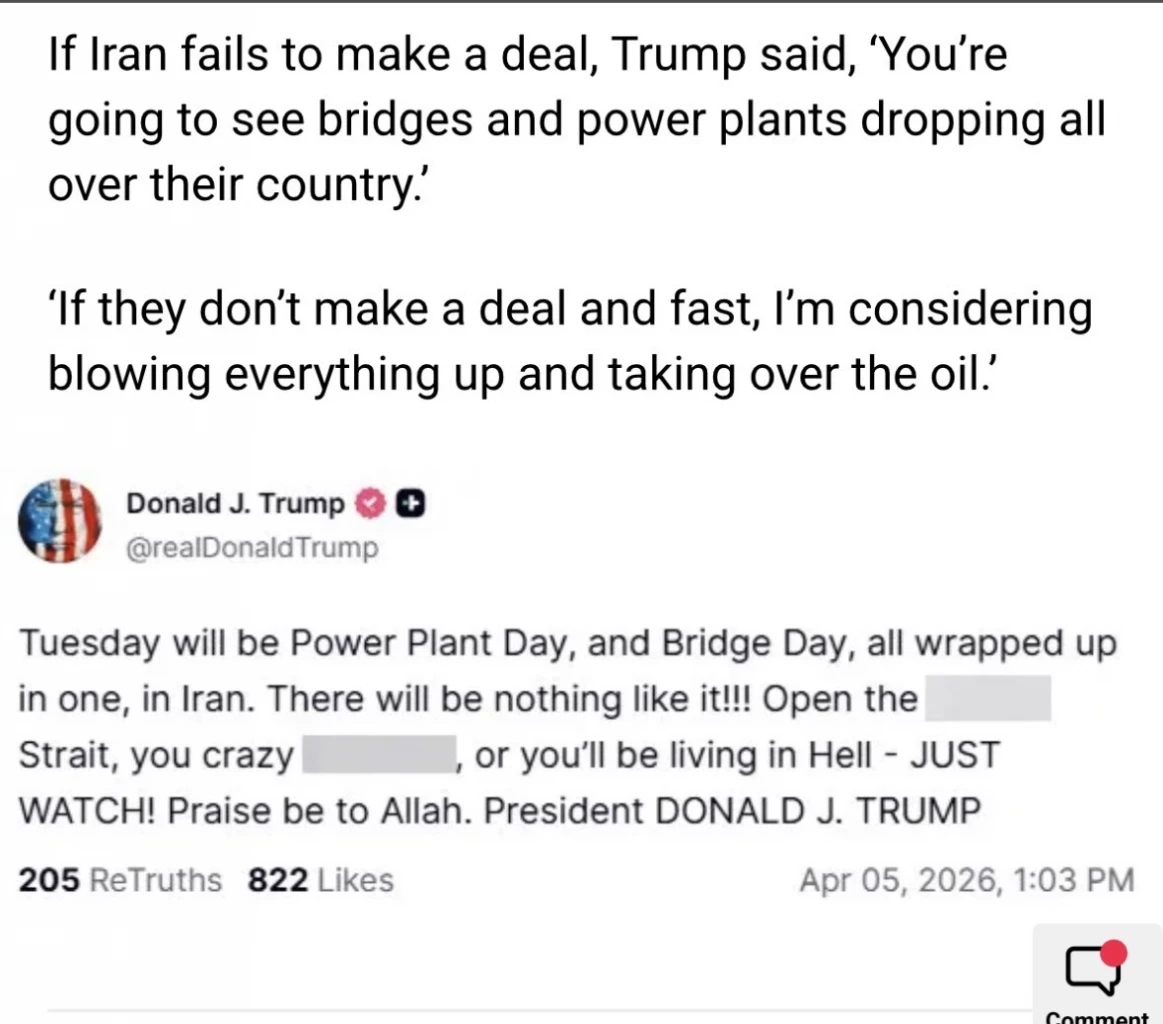1163x1024 pixels.
Task: View the 822 Likes list
Action: [x=320, y=880]
